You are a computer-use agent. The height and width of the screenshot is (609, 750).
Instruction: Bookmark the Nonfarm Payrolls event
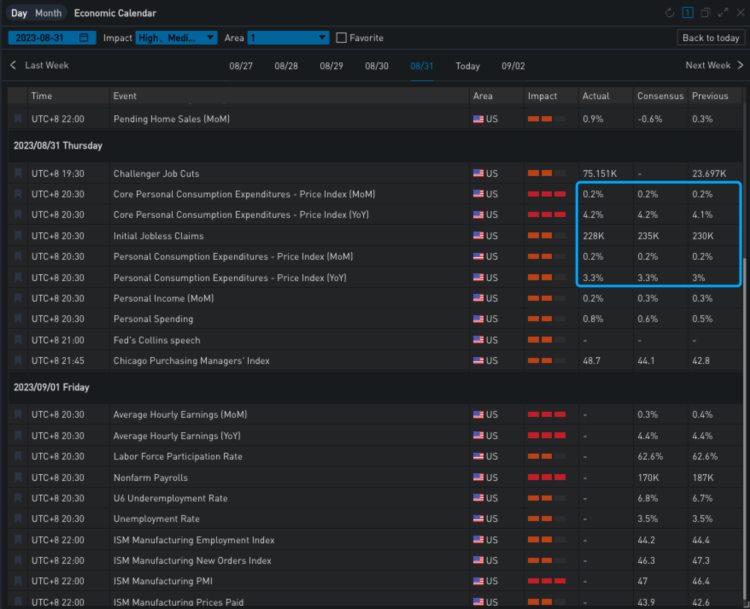17,478
